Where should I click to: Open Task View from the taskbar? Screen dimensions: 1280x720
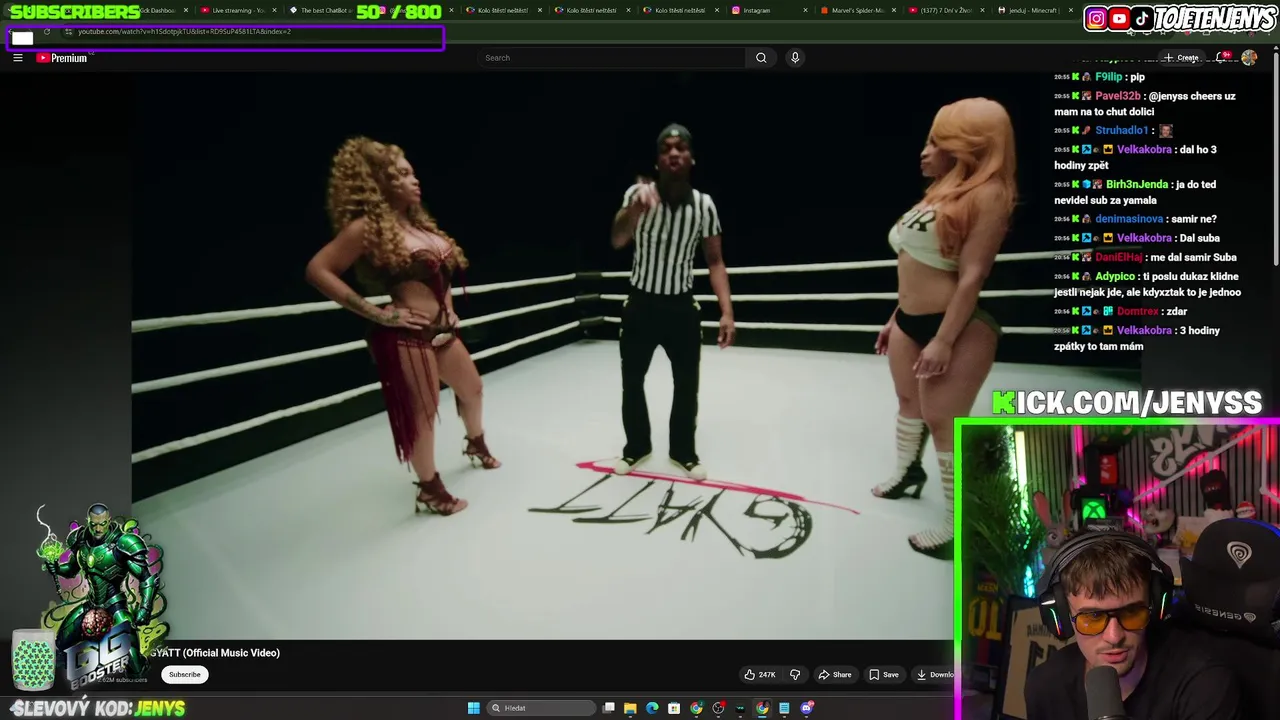click(x=609, y=708)
